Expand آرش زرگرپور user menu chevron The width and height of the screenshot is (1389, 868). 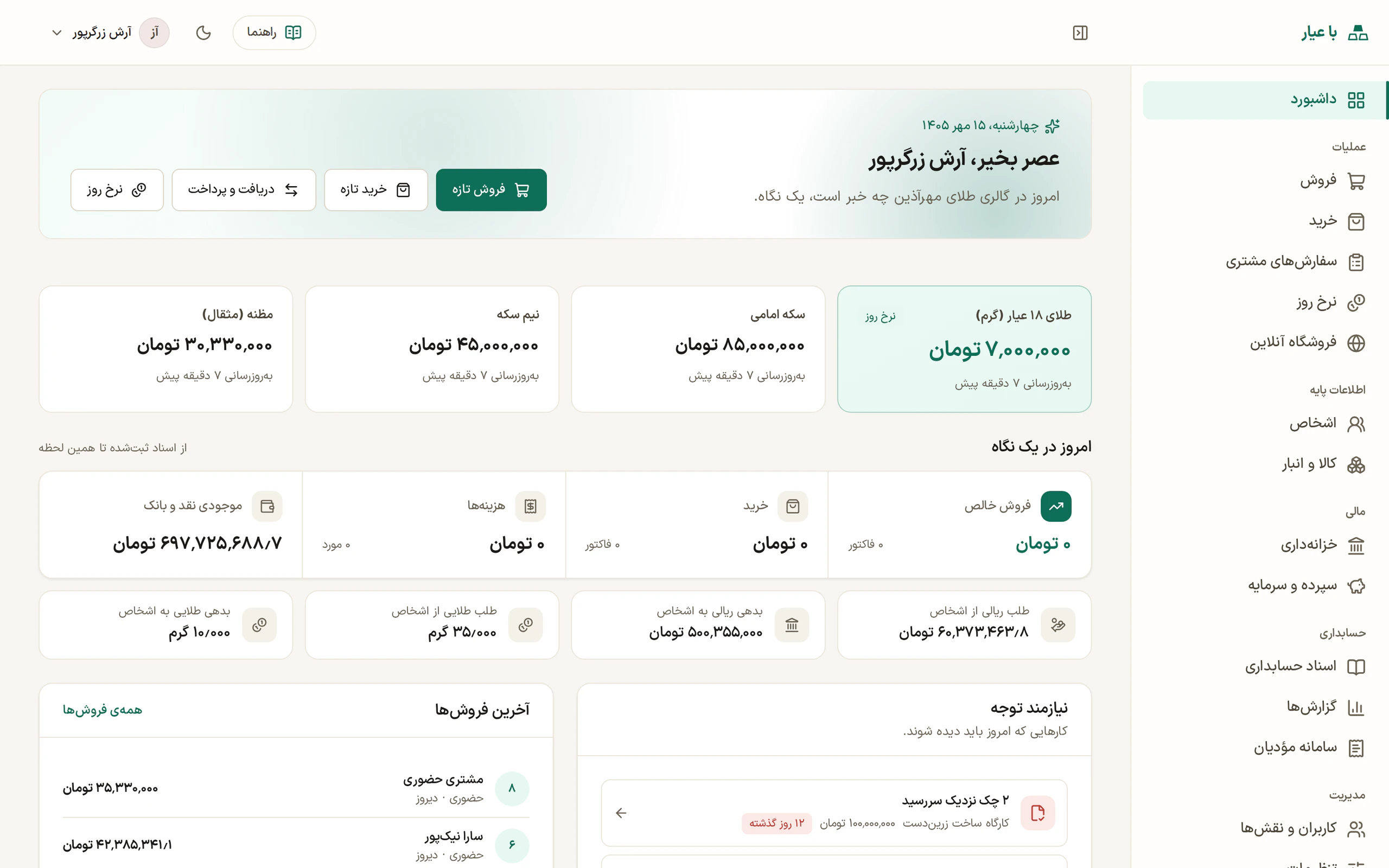click(x=57, y=33)
